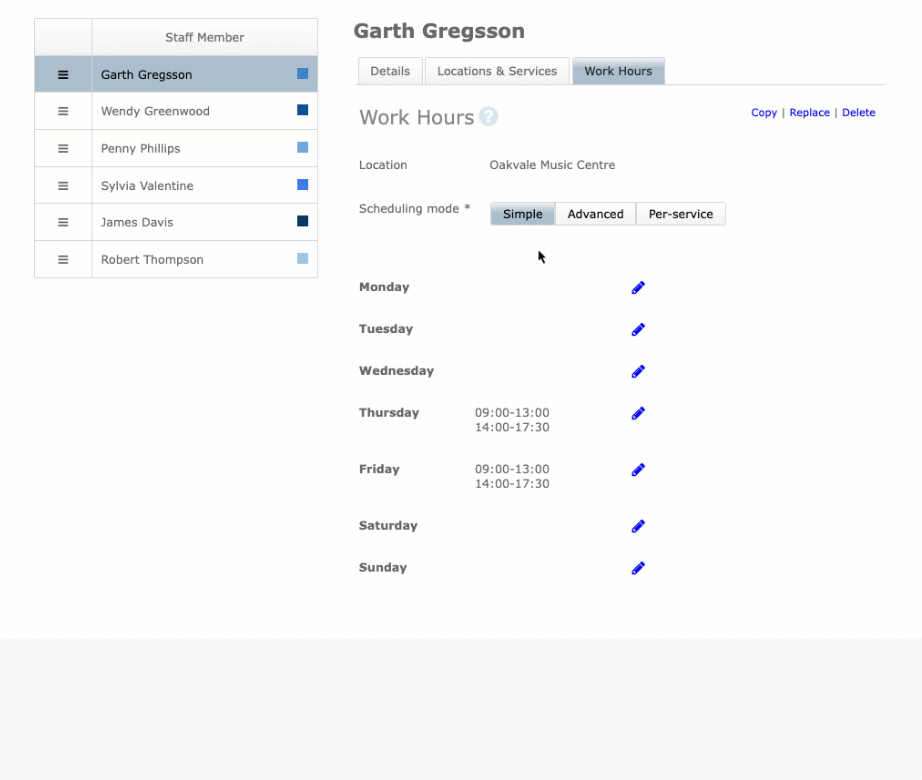Edit Thursday hours using pencil icon
Viewport: 922px width, 780px height.
coord(638,414)
